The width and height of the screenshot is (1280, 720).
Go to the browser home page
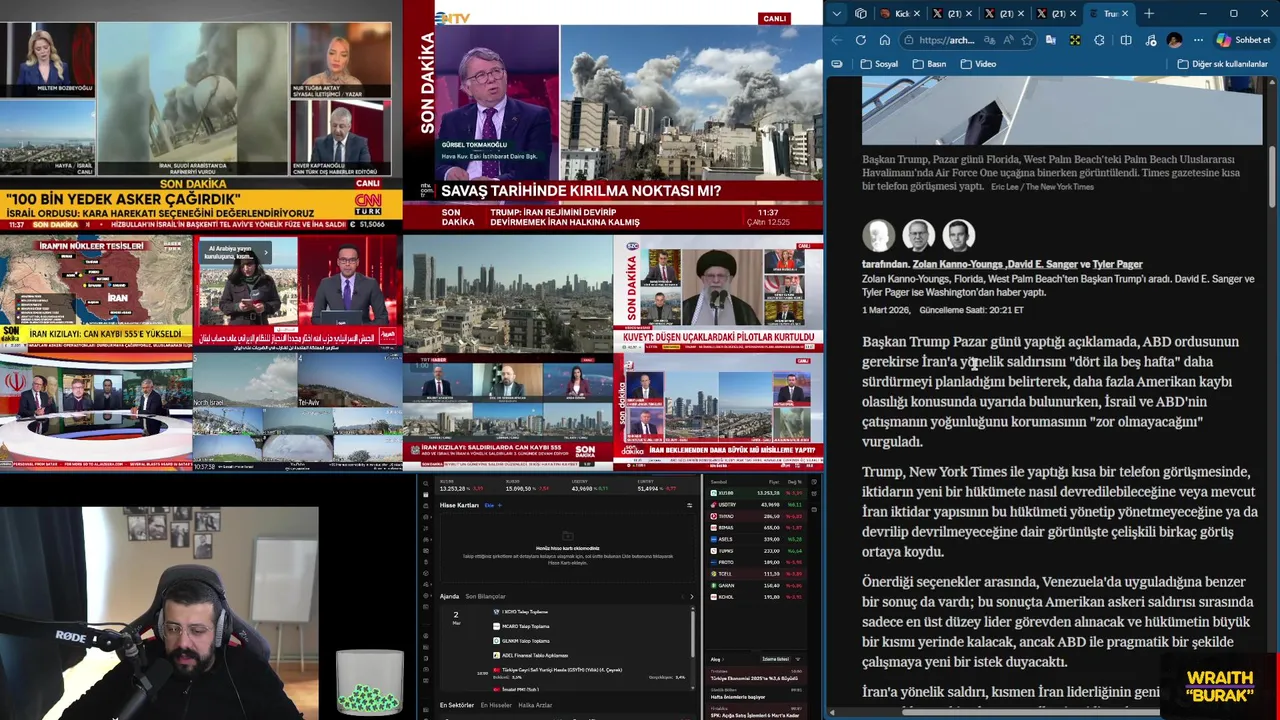coord(885,40)
